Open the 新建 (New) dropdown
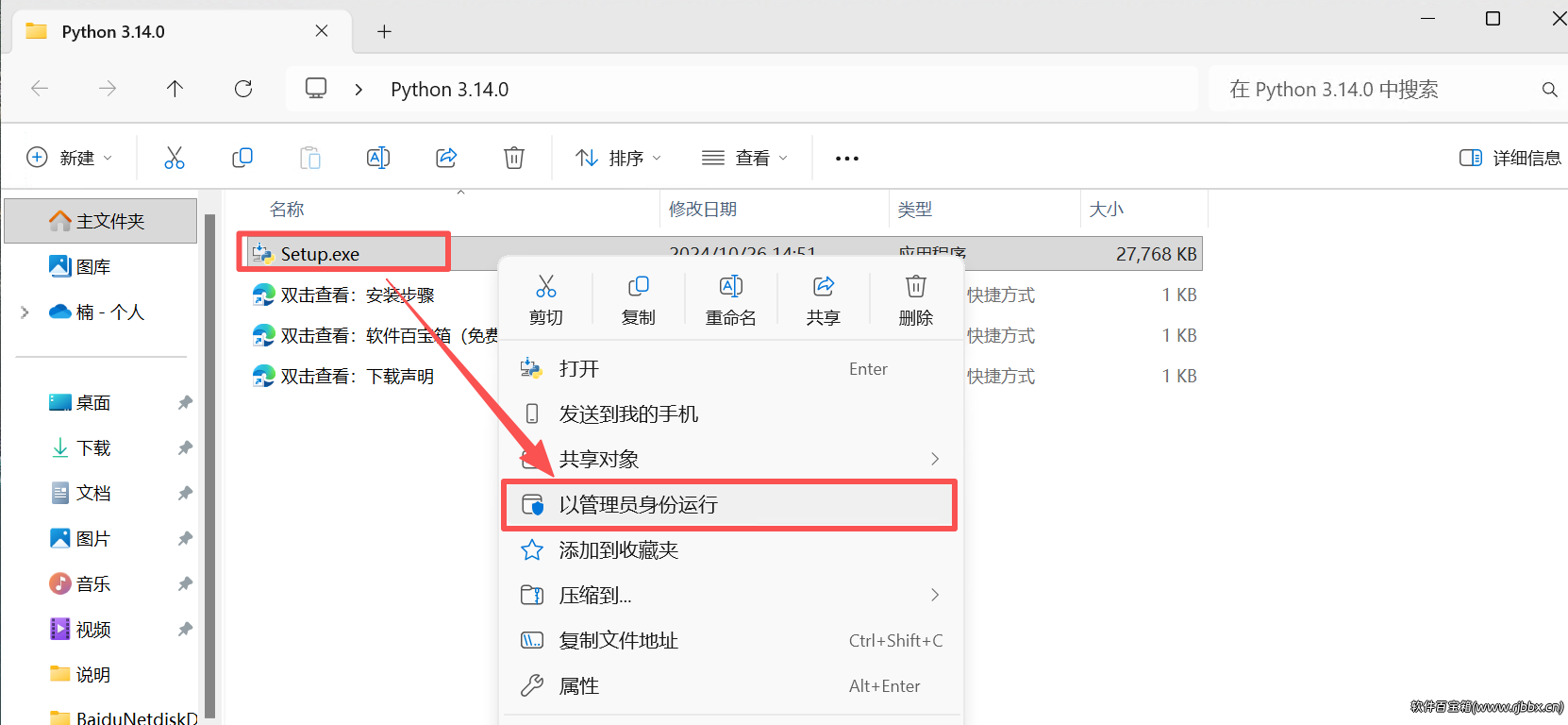Viewport: 1568px width, 725px height. [69, 158]
